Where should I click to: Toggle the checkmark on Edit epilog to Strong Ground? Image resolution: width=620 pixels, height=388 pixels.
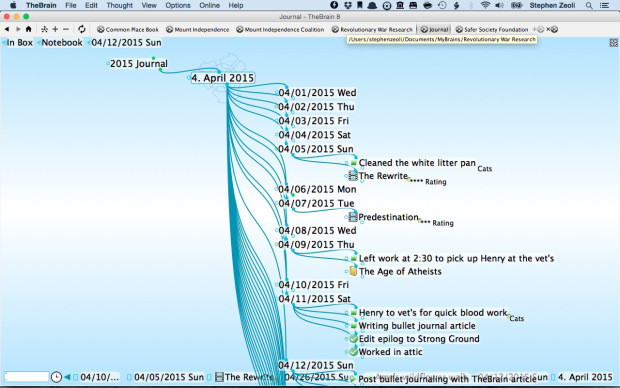(x=353, y=339)
